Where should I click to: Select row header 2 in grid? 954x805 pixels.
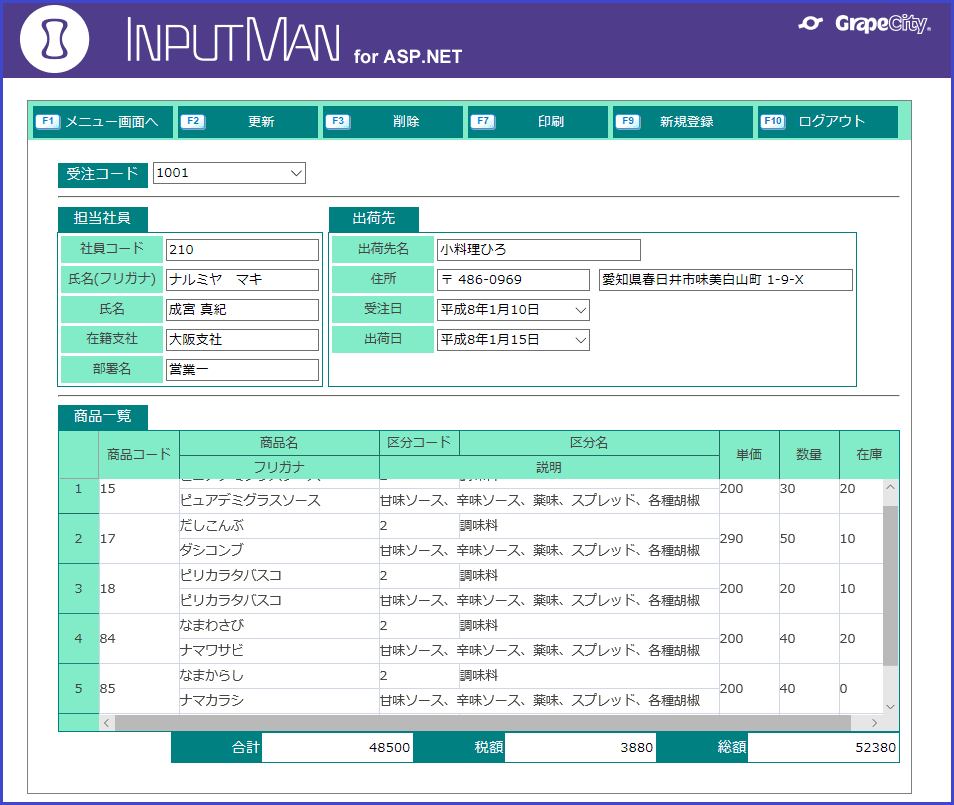tap(78, 538)
